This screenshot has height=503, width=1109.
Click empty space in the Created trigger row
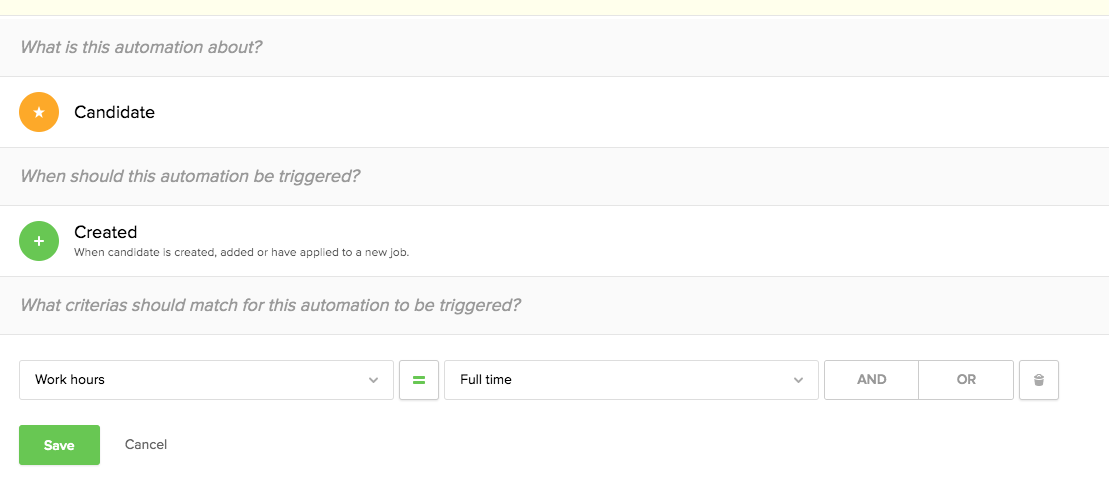(700, 241)
